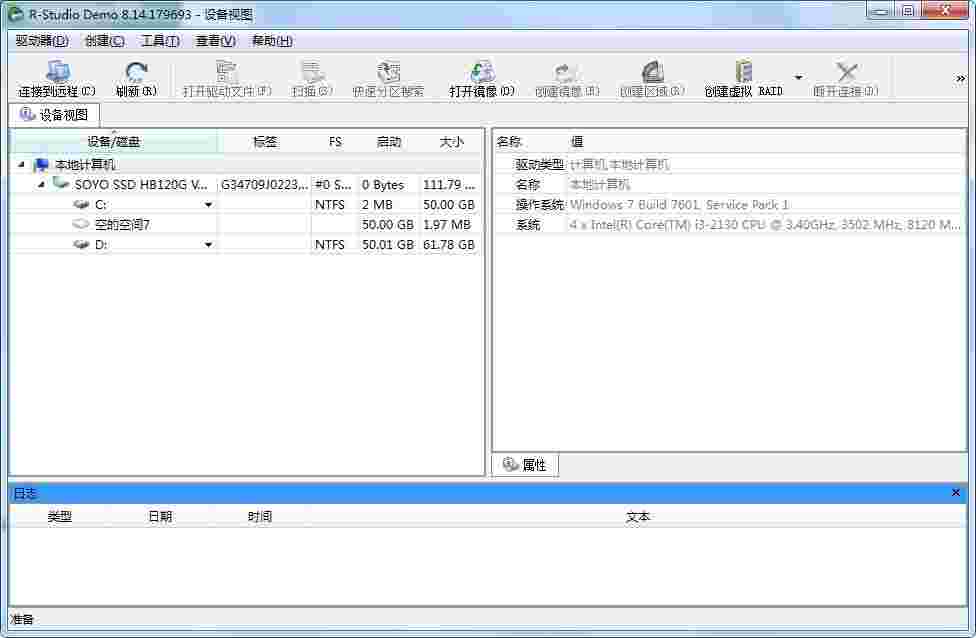Open the dropdown arrow on drive D:
The height and width of the screenshot is (638, 976).
209,244
